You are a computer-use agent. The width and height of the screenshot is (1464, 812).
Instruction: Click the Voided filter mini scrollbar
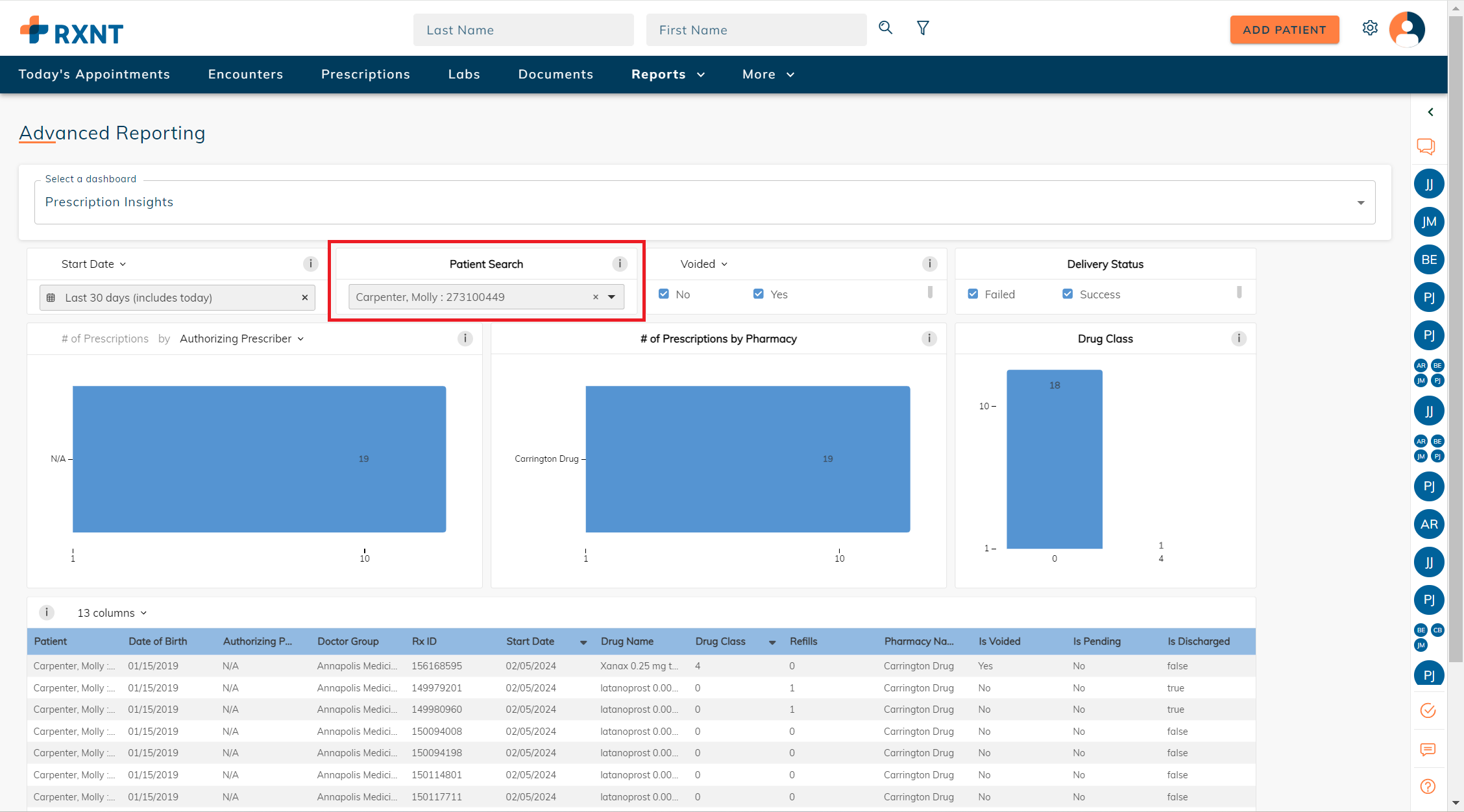click(x=930, y=293)
